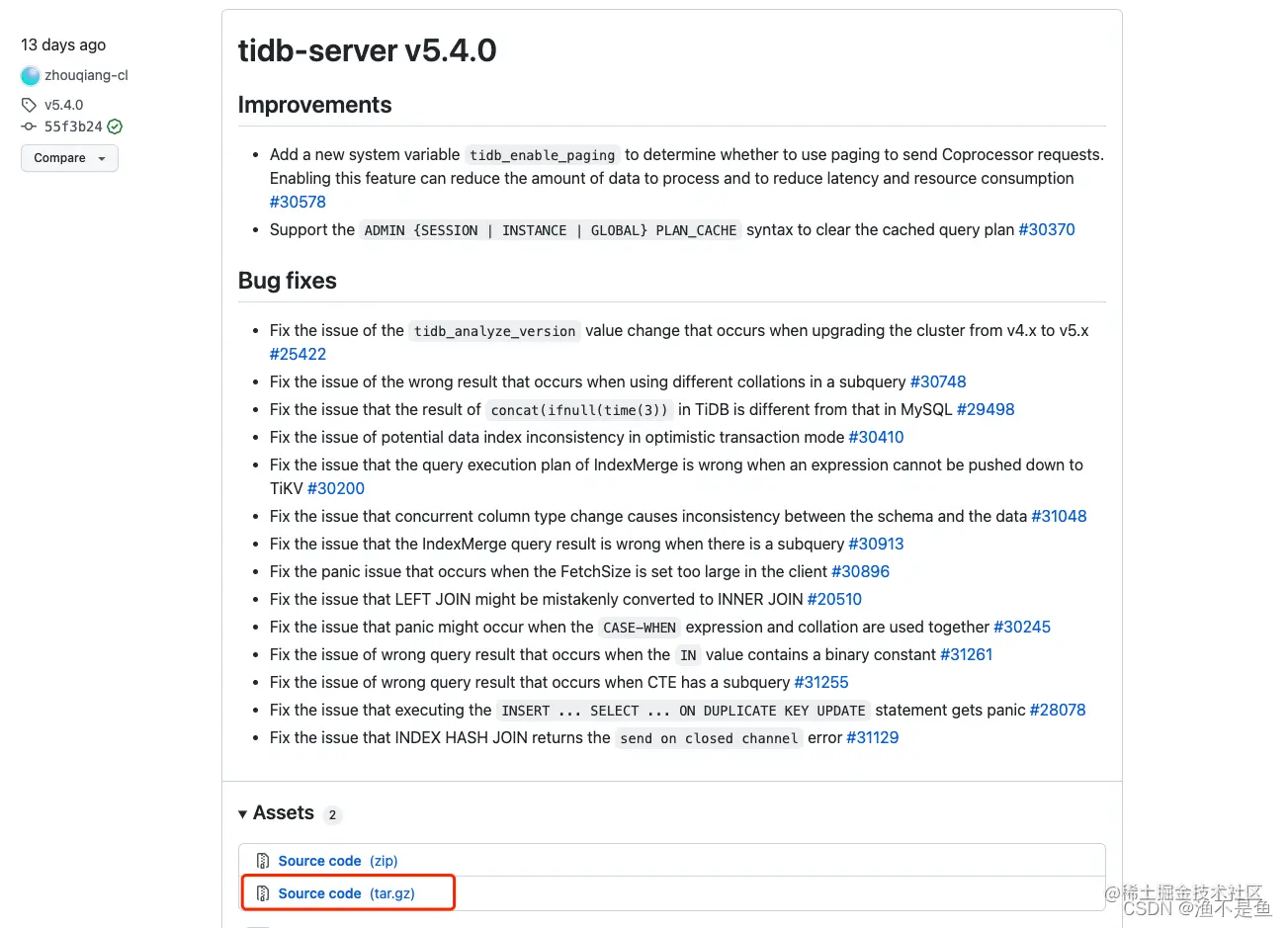Open zhouqiang-cl user profile

pos(86,75)
